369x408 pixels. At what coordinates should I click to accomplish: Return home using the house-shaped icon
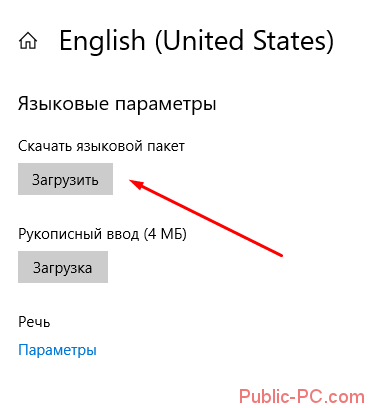28,41
